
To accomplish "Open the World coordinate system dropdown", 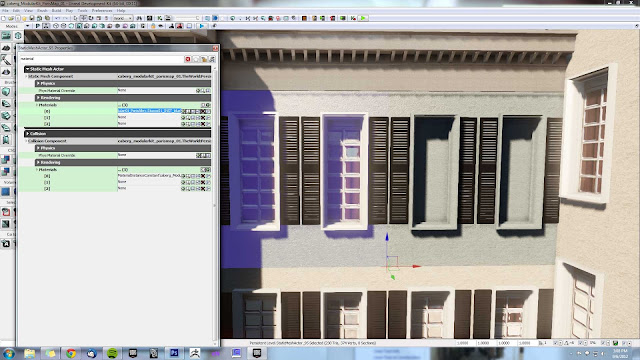I will pyautogui.click(x=123, y=18).
